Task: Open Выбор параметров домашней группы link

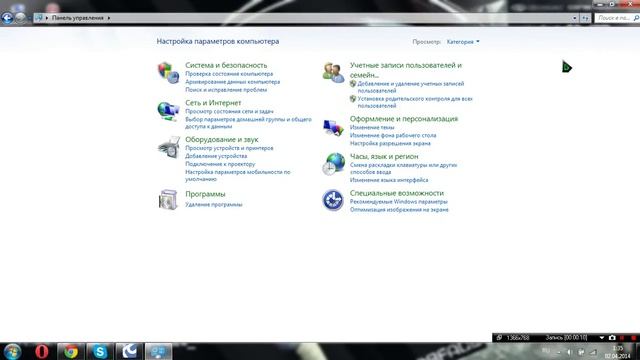Action: coord(248,123)
